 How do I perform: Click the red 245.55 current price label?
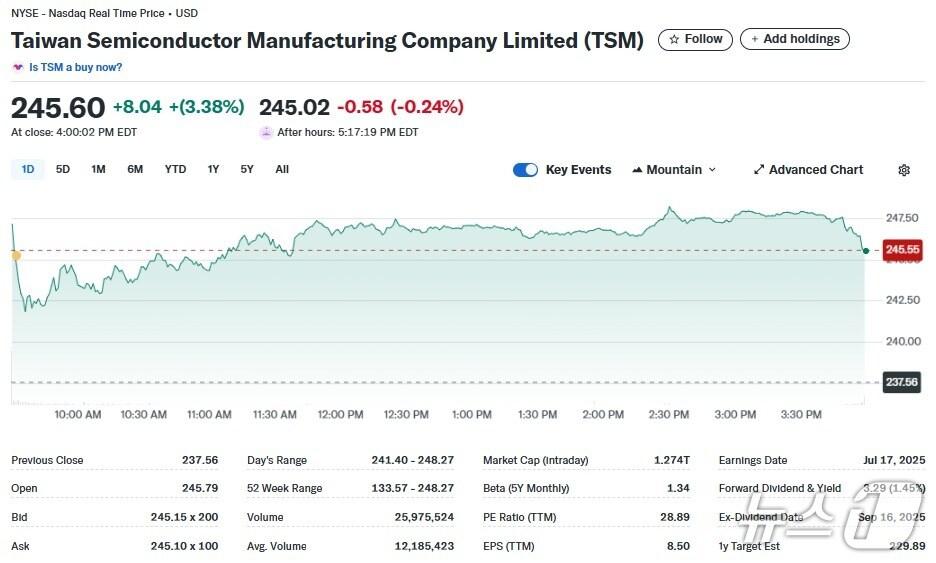click(902, 250)
